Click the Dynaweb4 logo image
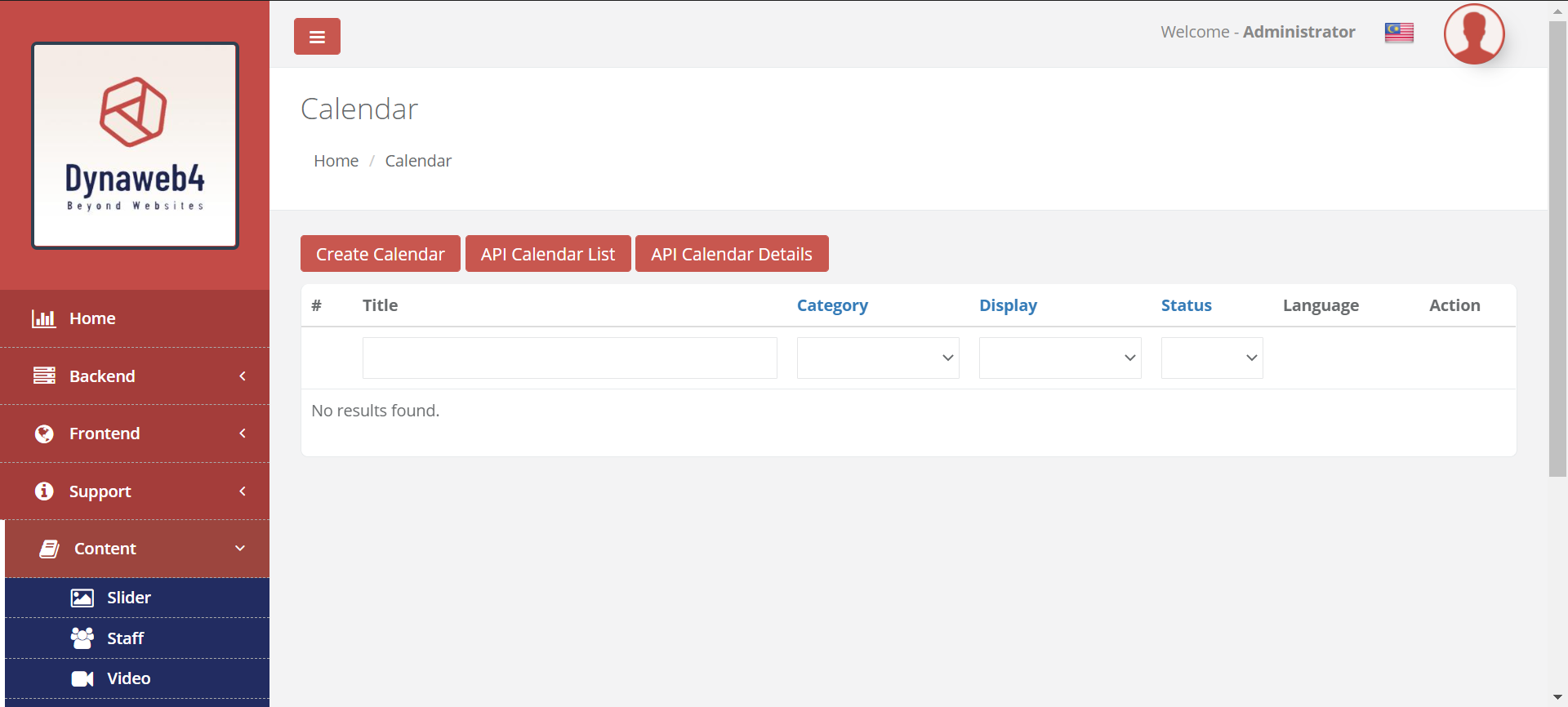Image resolution: width=1568 pixels, height=707 pixels. (135, 145)
